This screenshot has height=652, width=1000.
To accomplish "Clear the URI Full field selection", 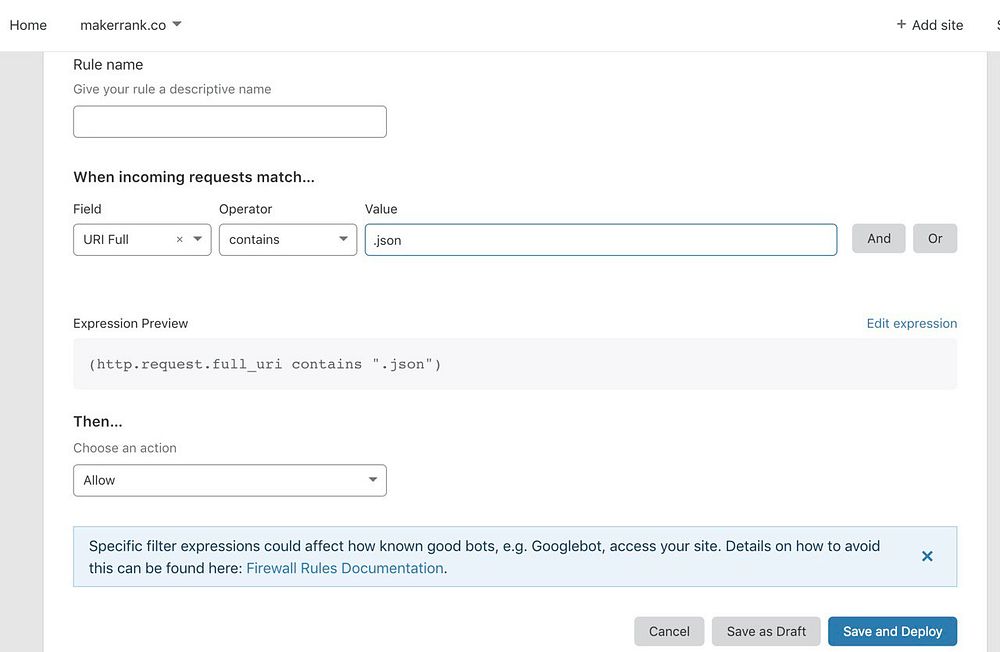I will pos(180,240).
